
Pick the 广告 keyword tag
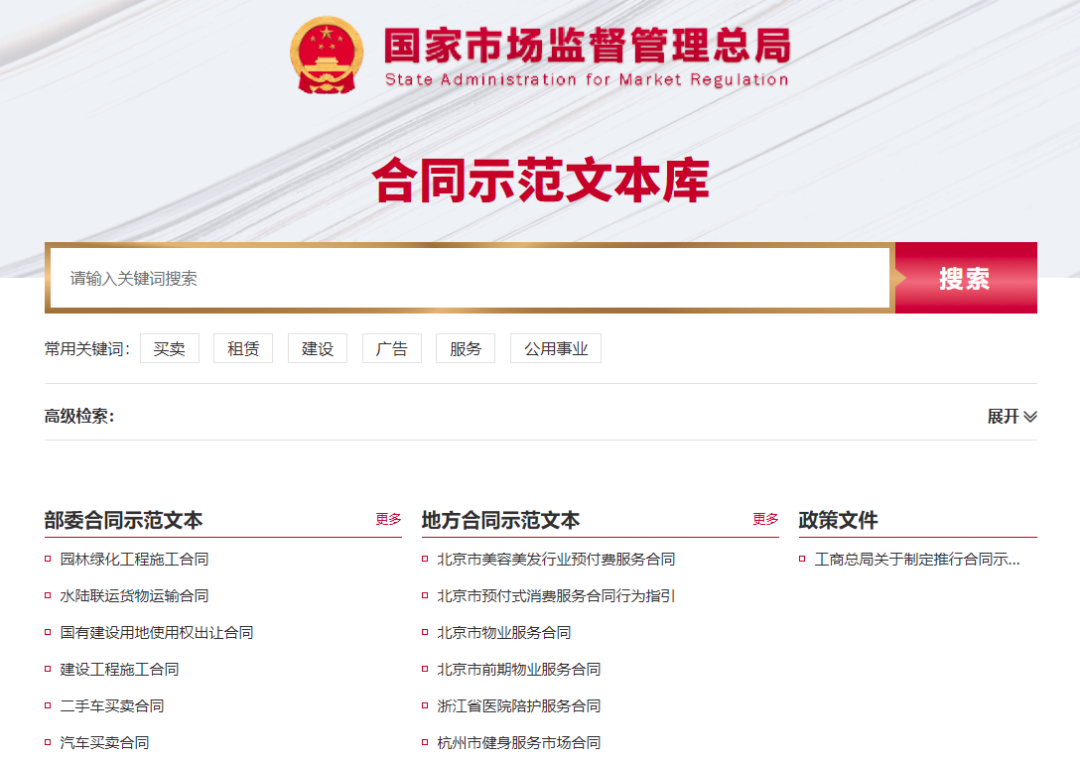tap(392, 349)
